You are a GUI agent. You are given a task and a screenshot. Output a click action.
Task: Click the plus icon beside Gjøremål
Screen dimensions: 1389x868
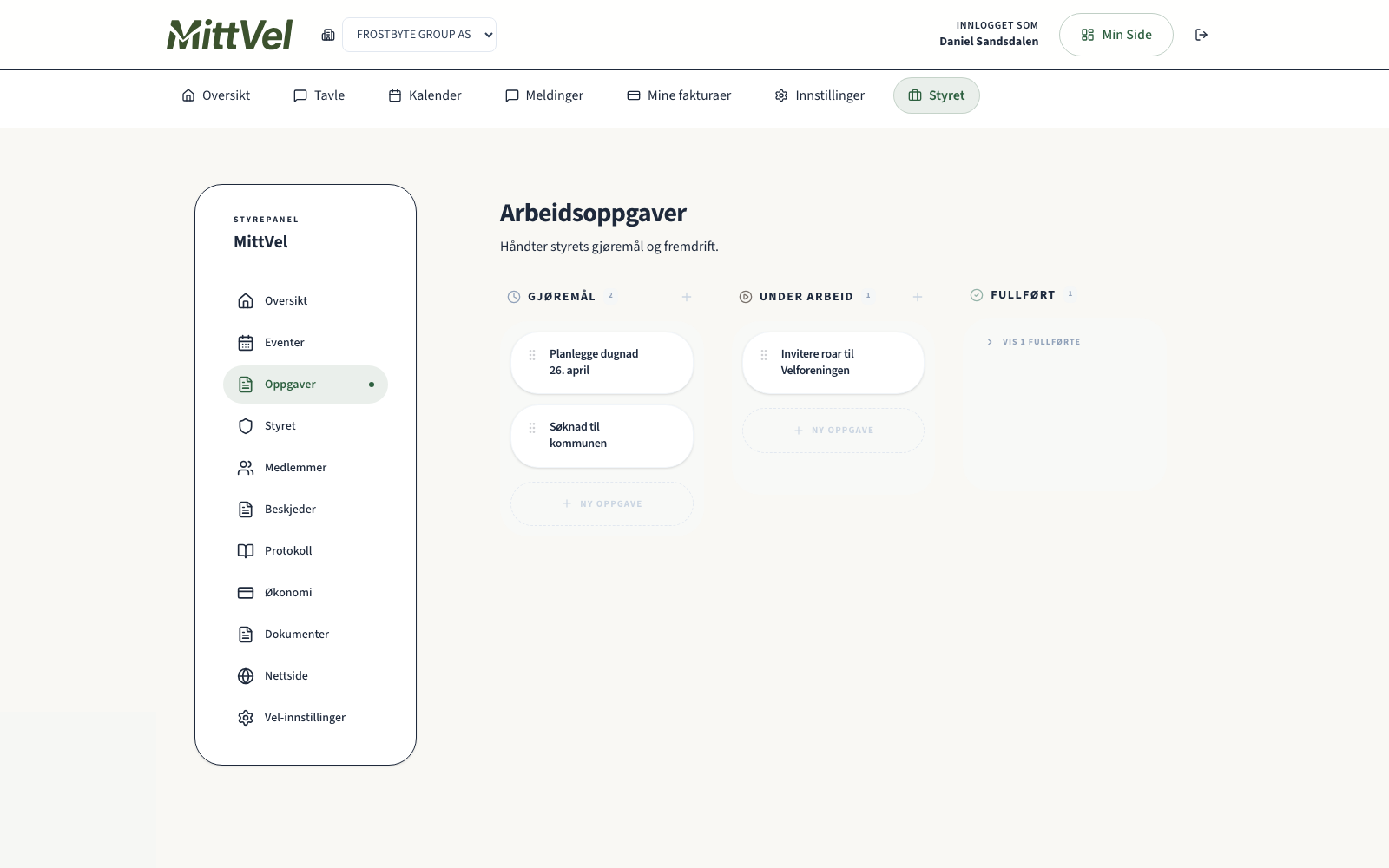(686, 297)
